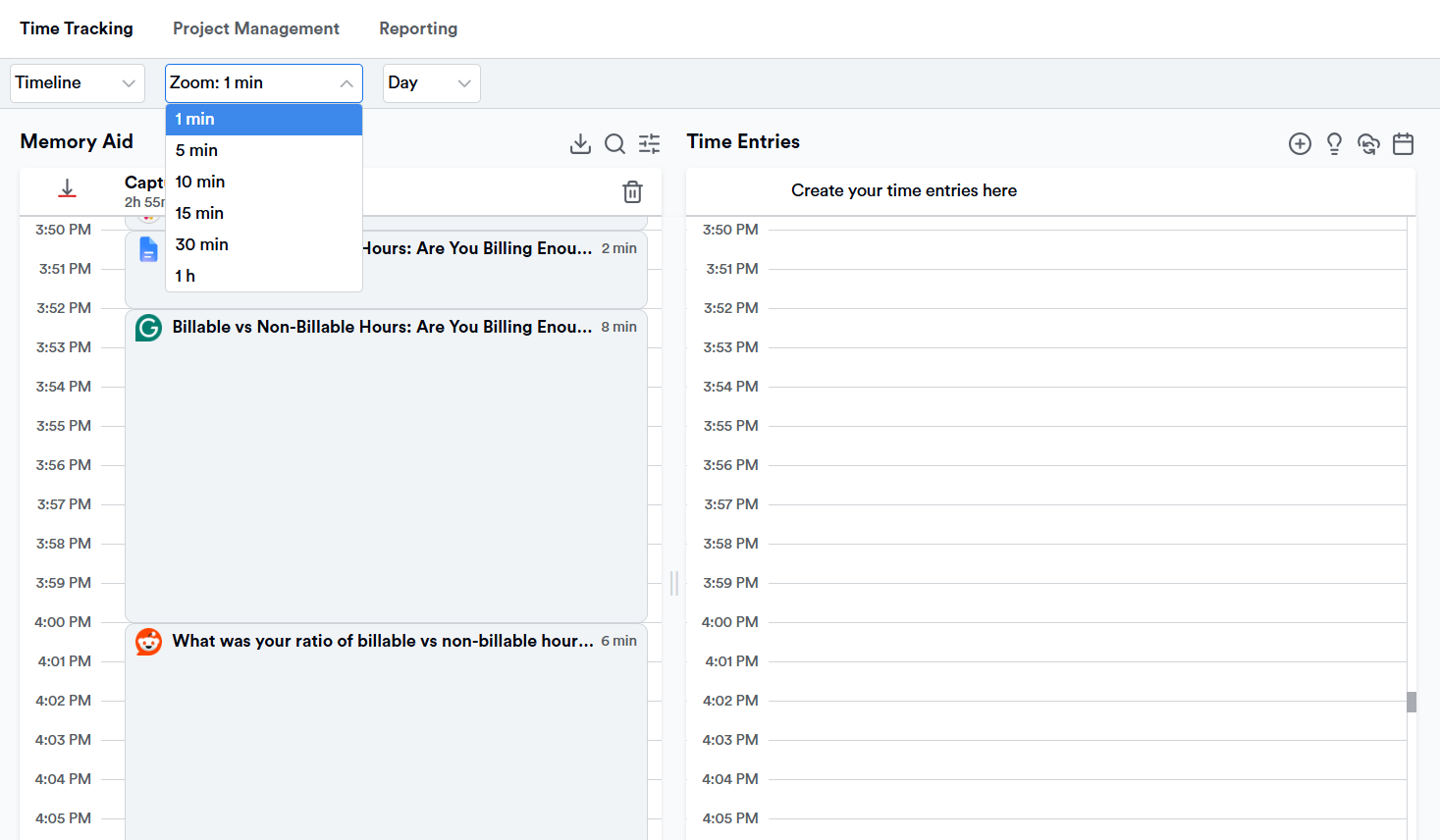Screen dimensions: 1440x840
Task: Click the sync refresh icon in Time Entries
Action: click(1368, 144)
